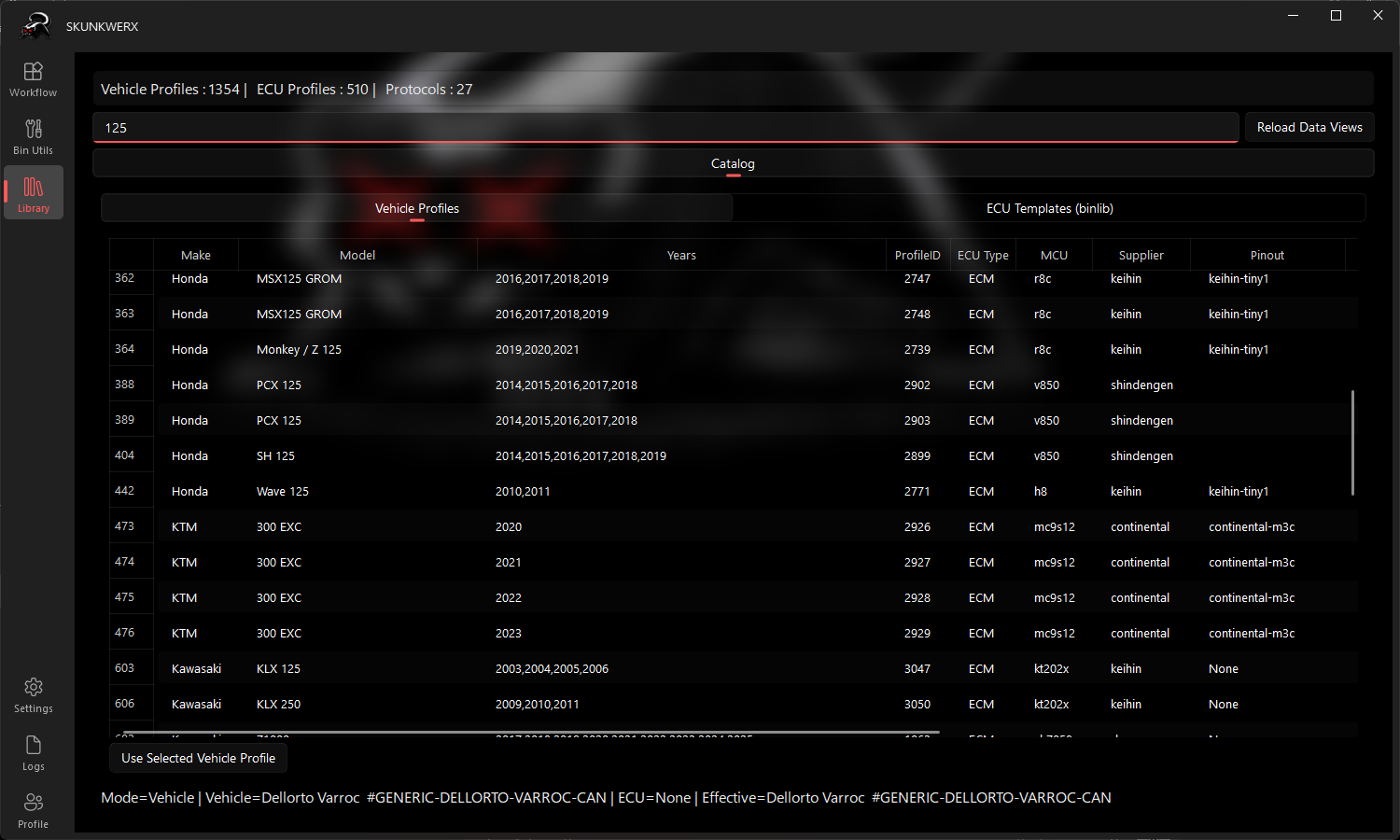Image resolution: width=1400 pixels, height=840 pixels.
Task: Click the Reload Data Views button
Action: click(1309, 127)
